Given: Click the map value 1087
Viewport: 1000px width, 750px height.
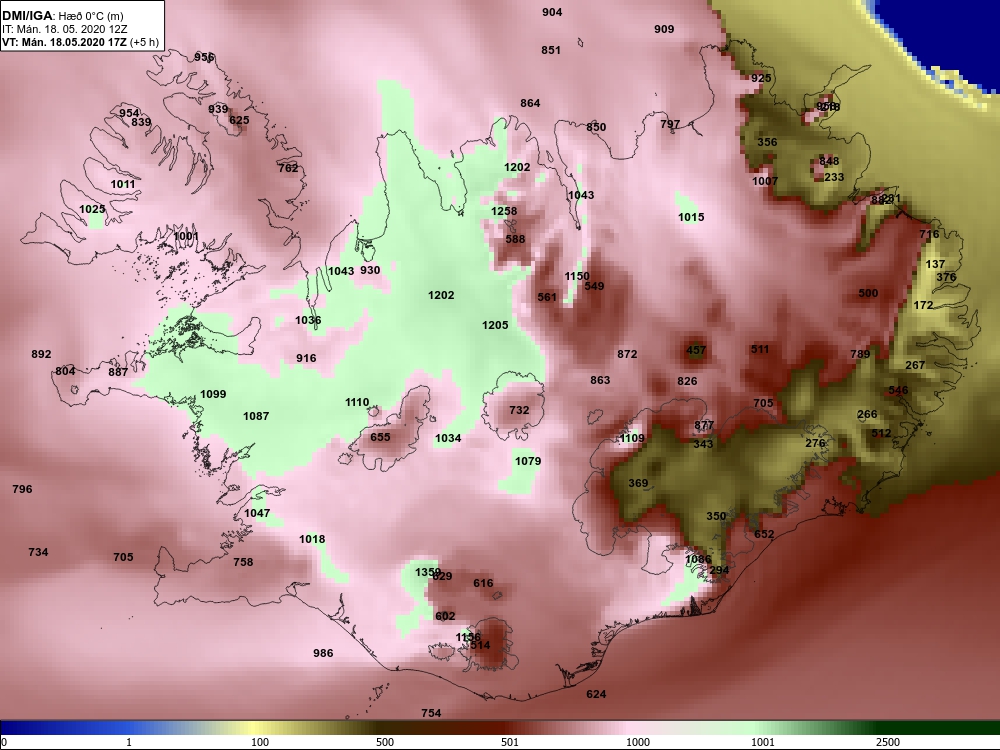Looking at the screenshot, I should coord(256,416).
